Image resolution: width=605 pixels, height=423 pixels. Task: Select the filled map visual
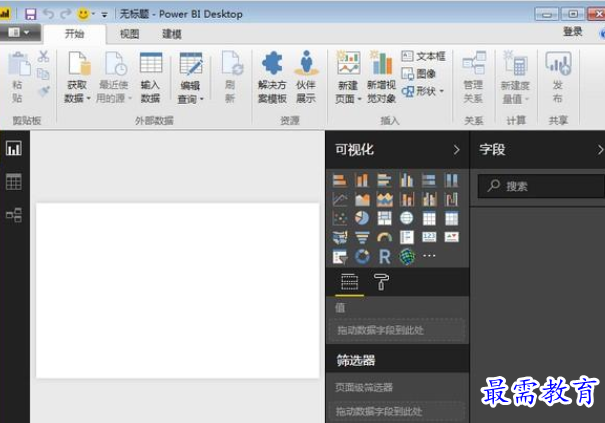tap(340, 237)
